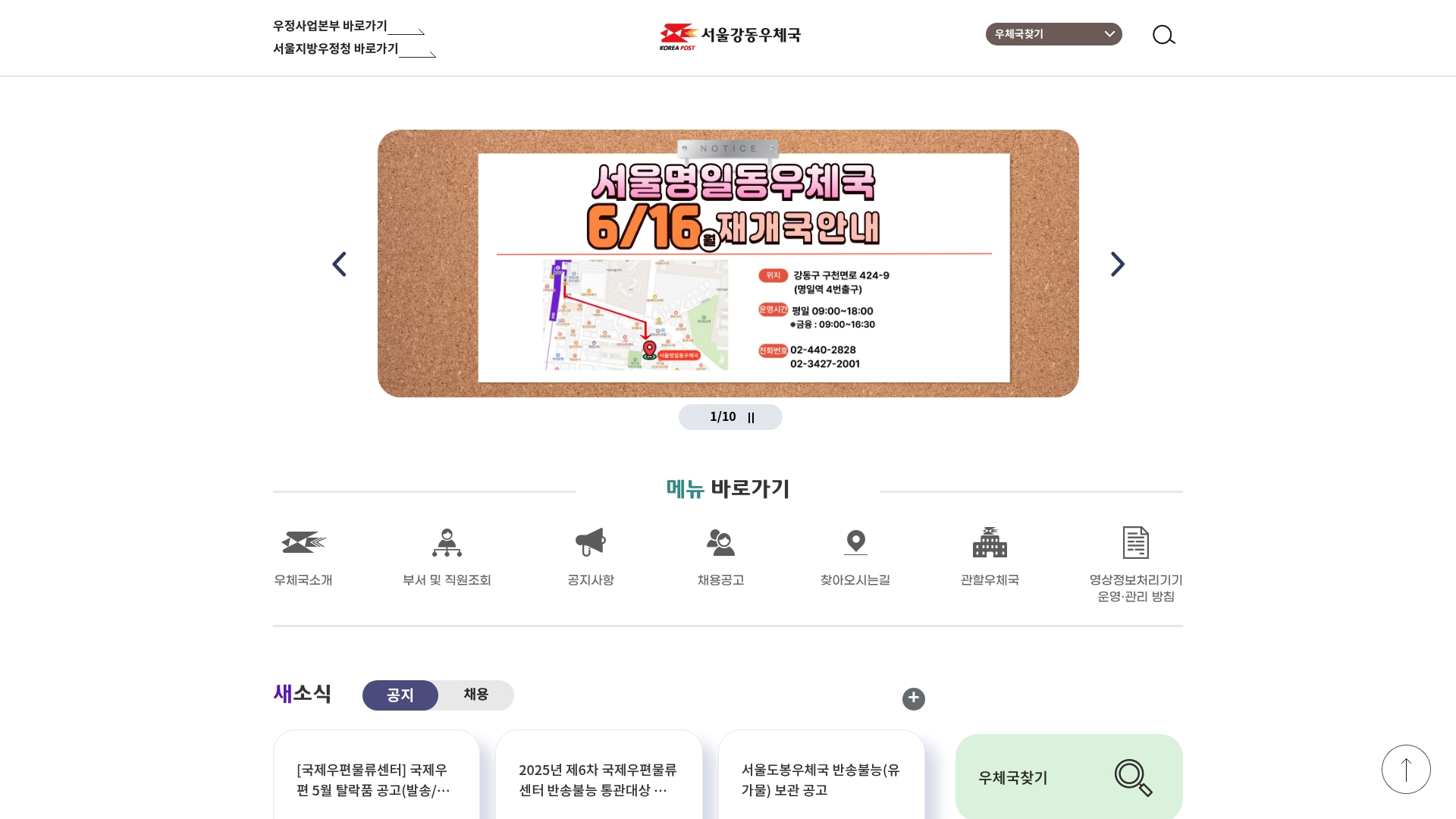Image resolution: width=1456 pixels, height=819 pixels.
Task: Open the 영상정보처리기기 document icon
Action: point(1136,542)
